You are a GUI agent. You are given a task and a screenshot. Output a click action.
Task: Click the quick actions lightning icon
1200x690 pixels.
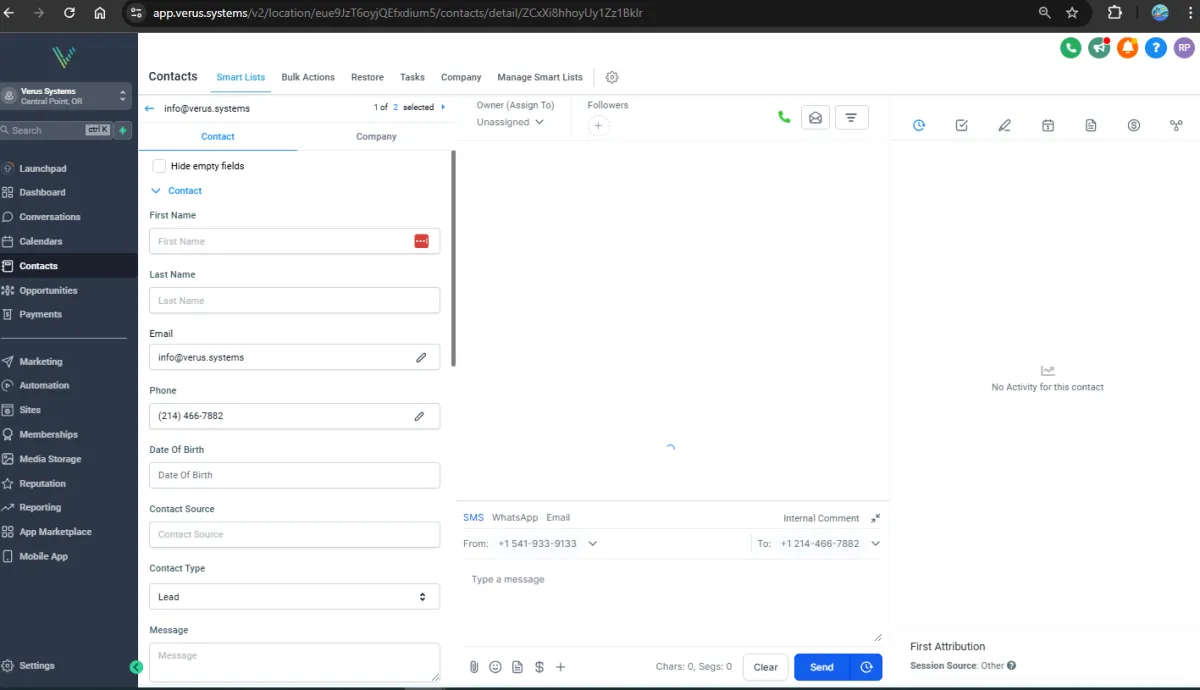(x=123, y=130)
